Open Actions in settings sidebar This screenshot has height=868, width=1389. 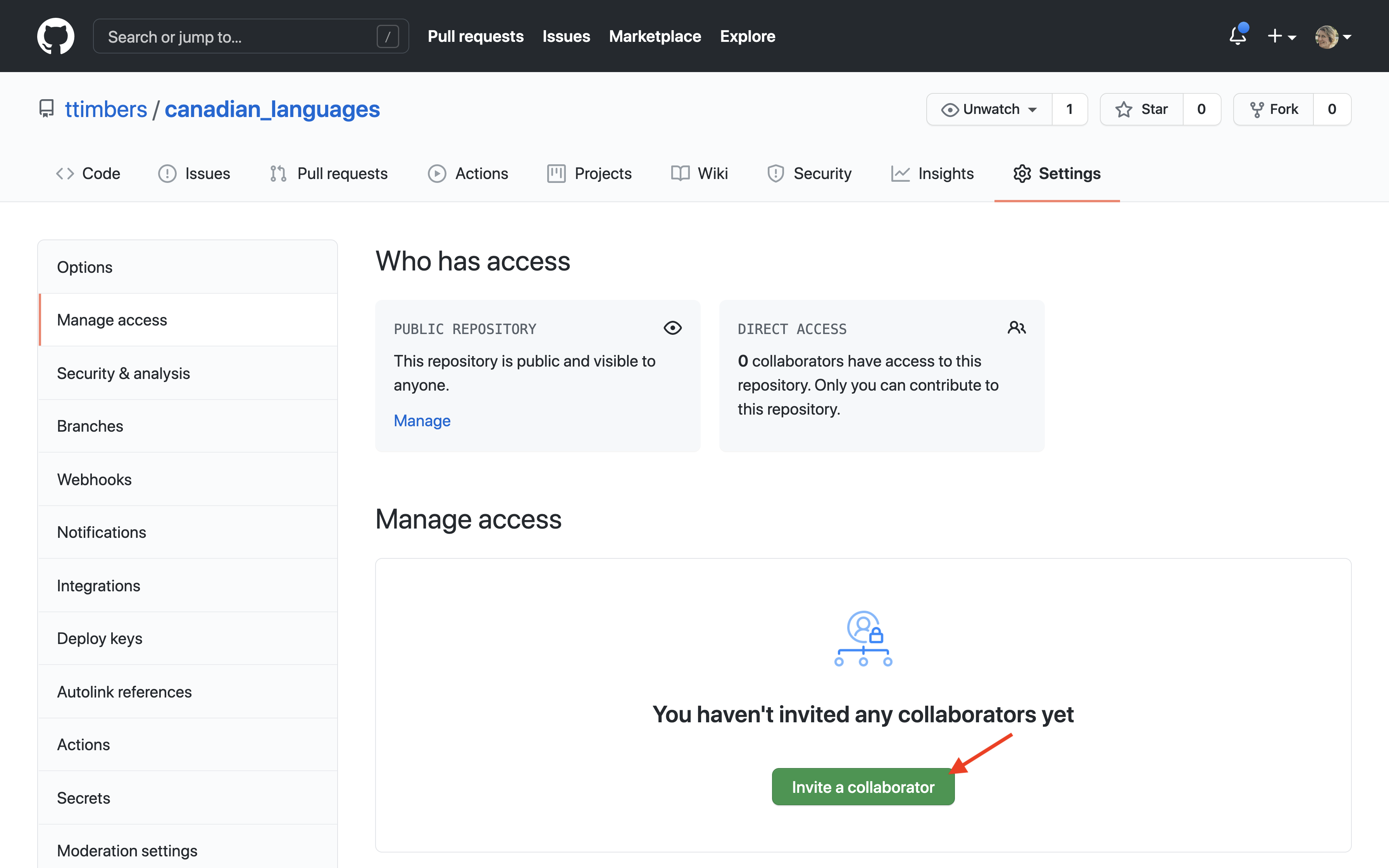pos(188,744)
